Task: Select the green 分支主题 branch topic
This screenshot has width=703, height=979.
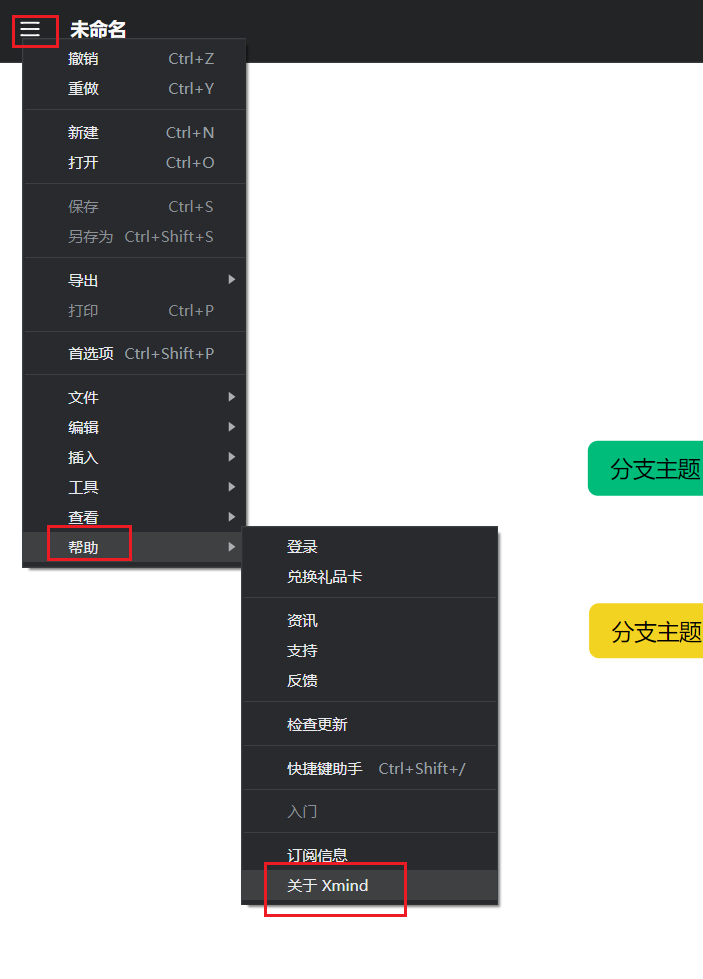Action: click(x=646, y=468)
